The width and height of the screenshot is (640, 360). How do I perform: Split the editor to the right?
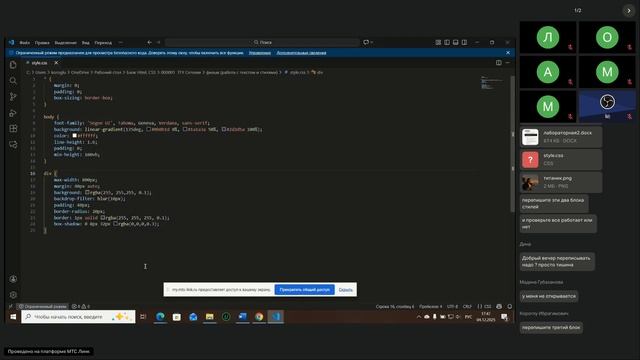pyautogui.click(x=498, y=63)
